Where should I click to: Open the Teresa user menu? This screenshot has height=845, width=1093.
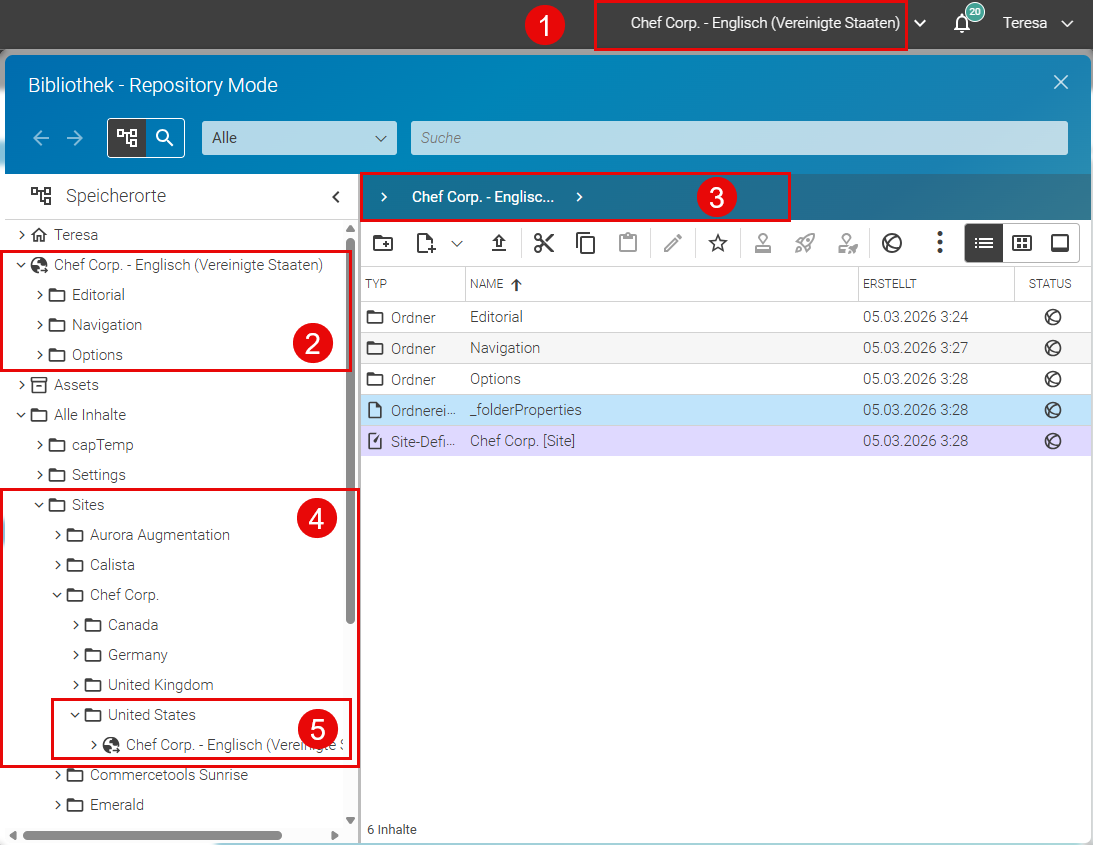[1037, 23]
